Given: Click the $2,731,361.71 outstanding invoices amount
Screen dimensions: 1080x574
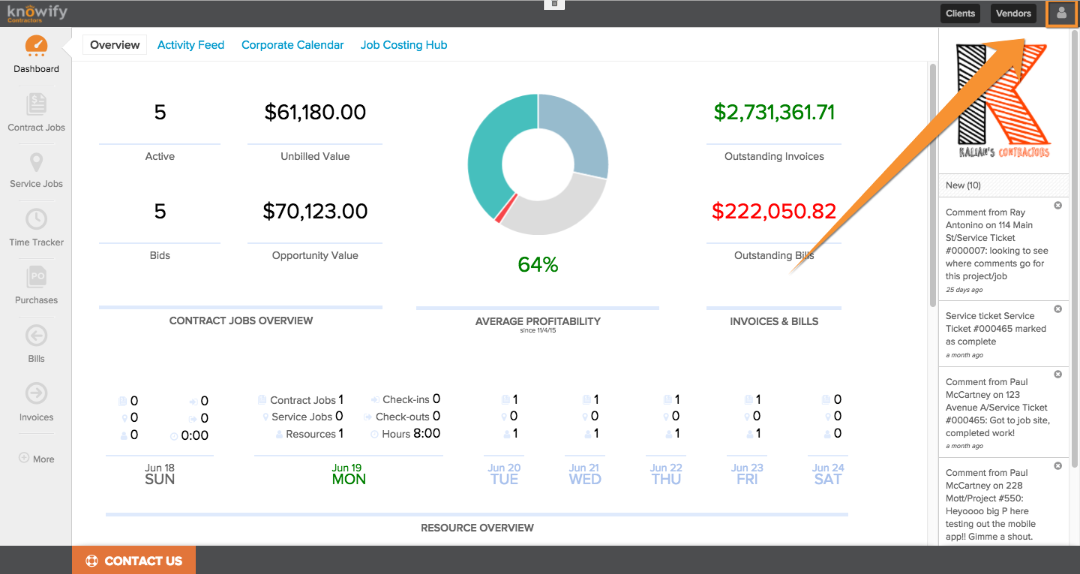Looking at the screenshot, I should (x=774, y=113).
